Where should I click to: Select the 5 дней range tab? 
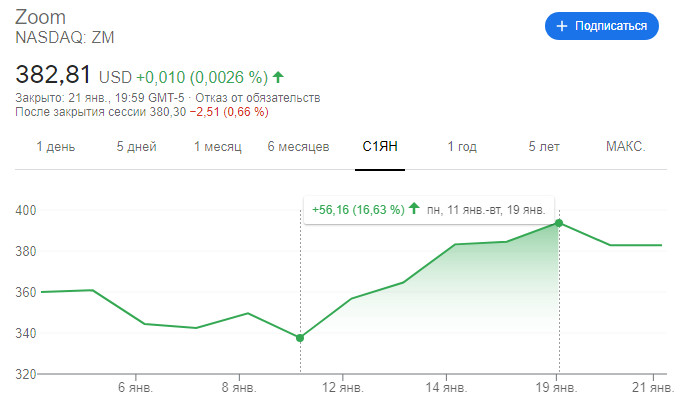pyautogui.click(x=136, y=147)
